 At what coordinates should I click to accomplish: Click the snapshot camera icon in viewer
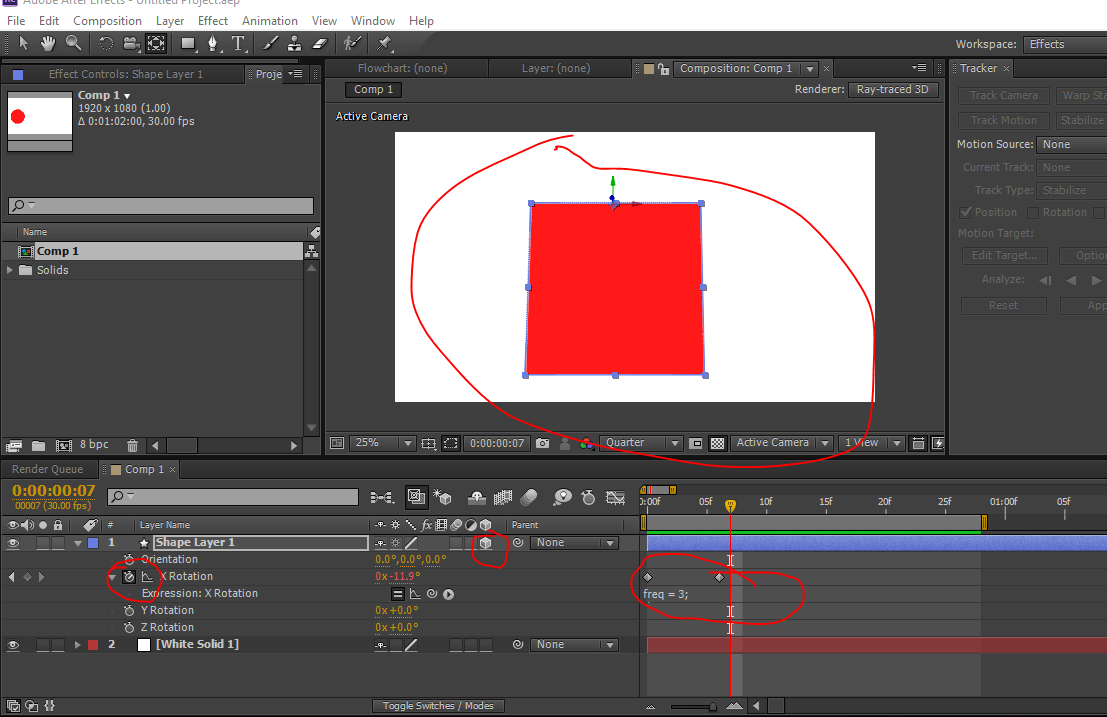(x=542, y=443)
